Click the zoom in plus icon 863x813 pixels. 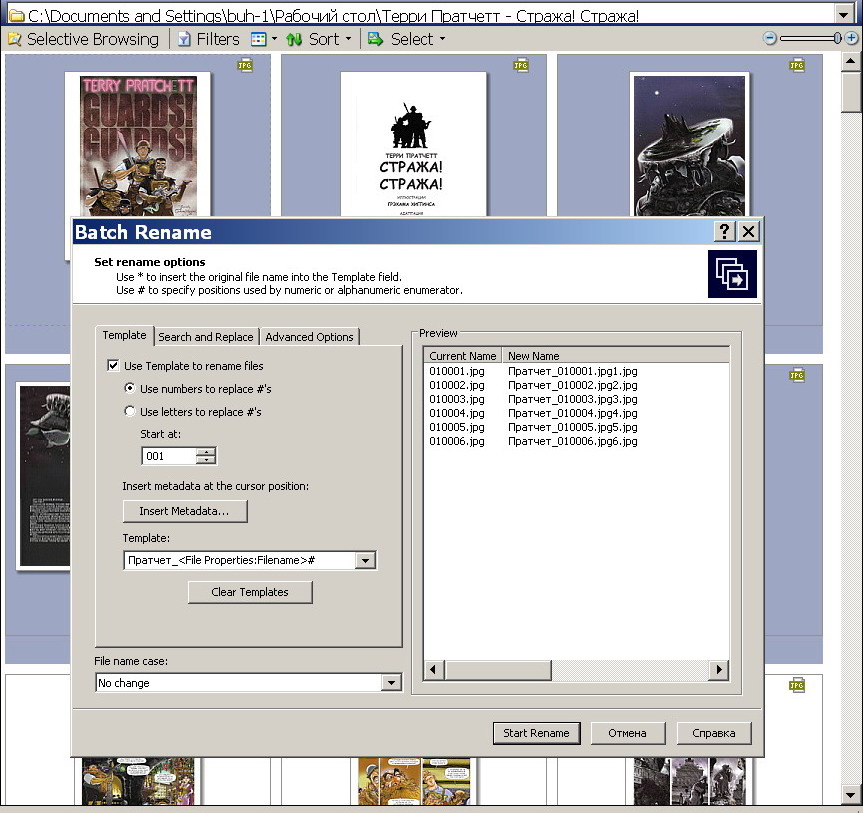pyautogui.click(x=851, y=38)
